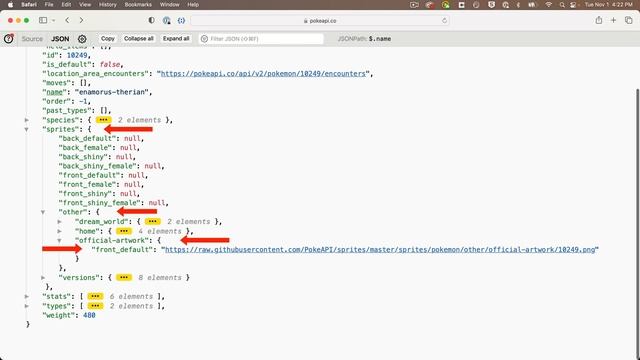Click the JSON viewer braces extension icon
640x360 pixels.
[181, 20]
